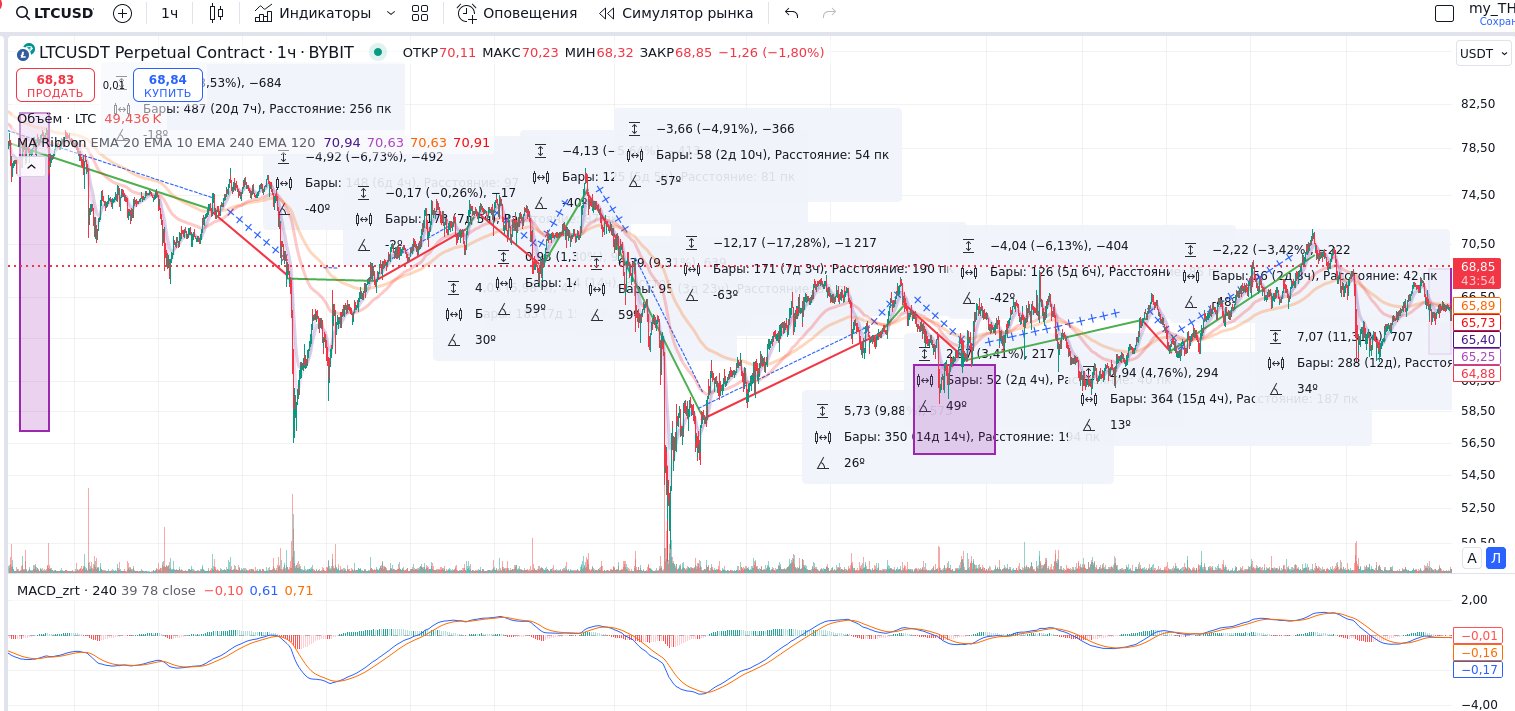
Task: Expand the arrow next to Индикаторы
Action: pos(390,13)
